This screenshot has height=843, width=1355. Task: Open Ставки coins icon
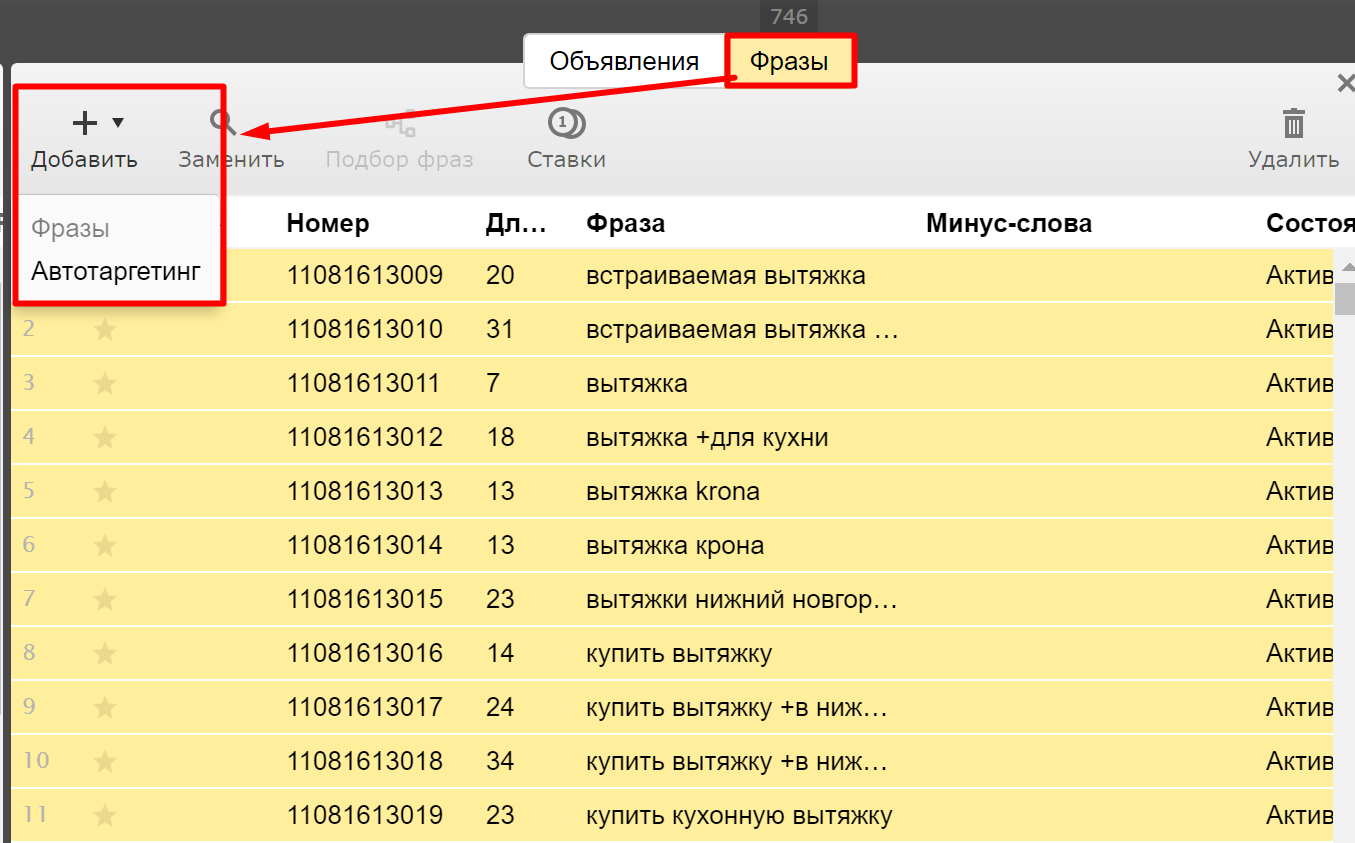[x=566, y=124]
